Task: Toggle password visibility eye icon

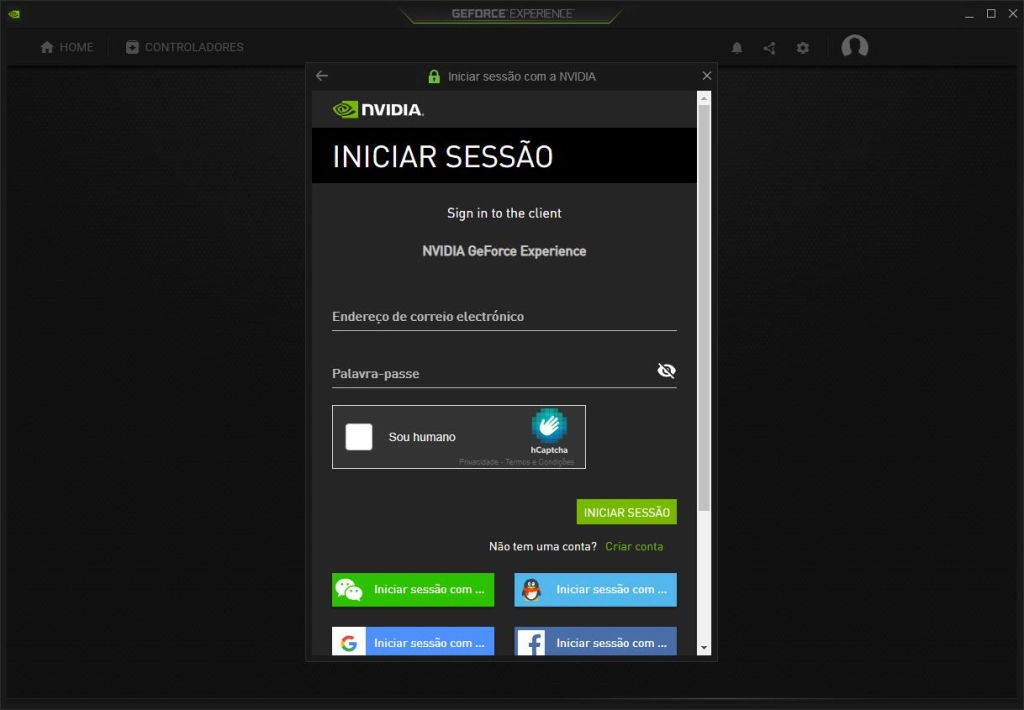Action: coord(666,371)
